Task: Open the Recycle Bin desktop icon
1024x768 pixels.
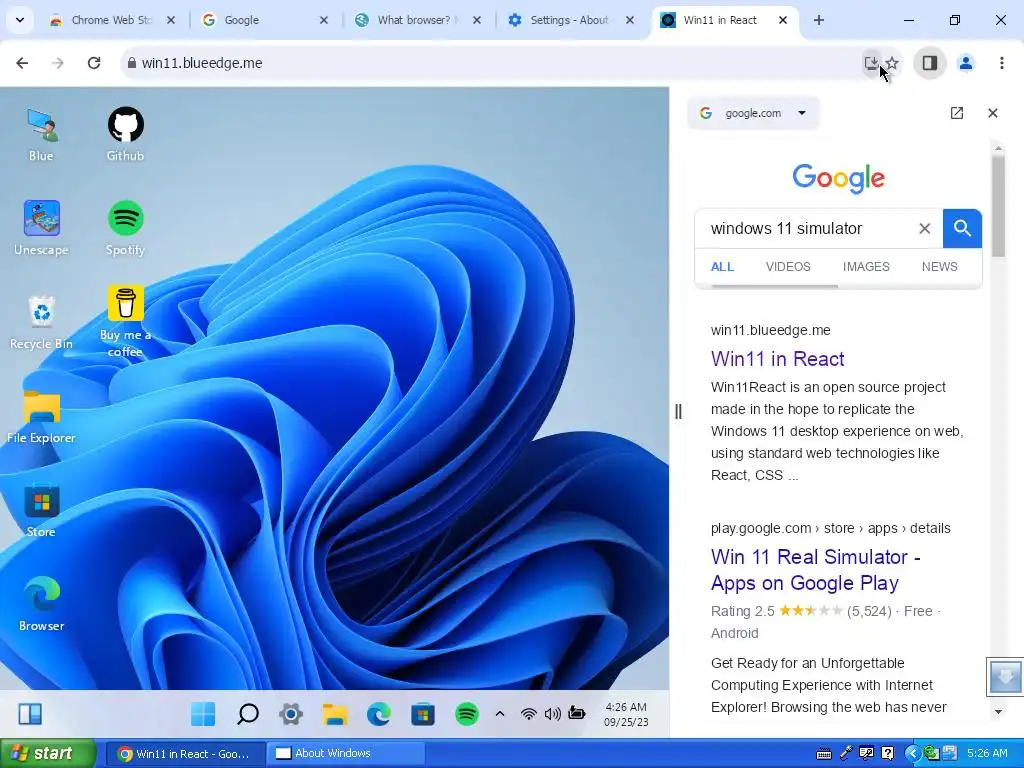Action: point(41,323)
